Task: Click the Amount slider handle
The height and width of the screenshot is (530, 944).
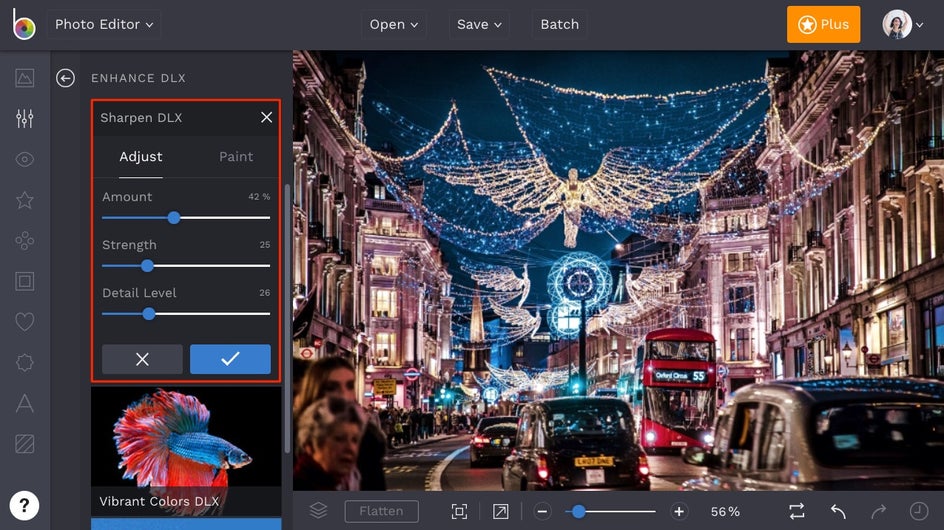Action: [x=174, y=217]
